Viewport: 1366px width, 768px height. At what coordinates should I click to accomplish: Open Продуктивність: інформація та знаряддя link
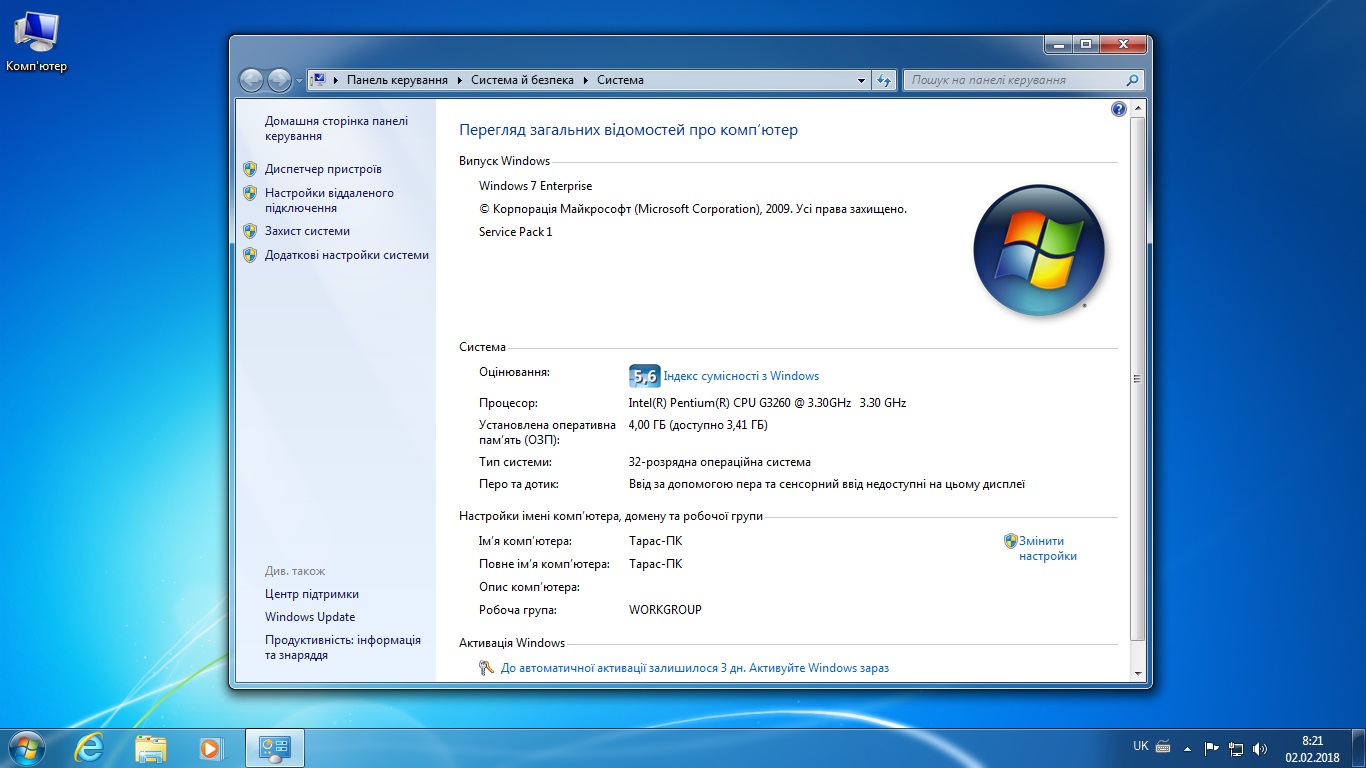point(343,647)
